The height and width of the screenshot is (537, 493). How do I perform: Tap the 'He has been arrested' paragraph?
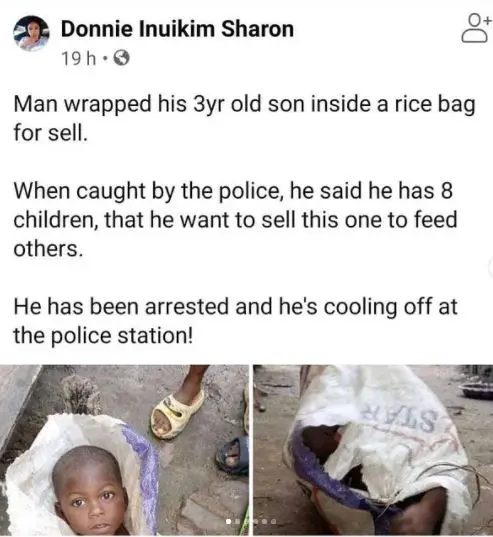click(236, 321)
